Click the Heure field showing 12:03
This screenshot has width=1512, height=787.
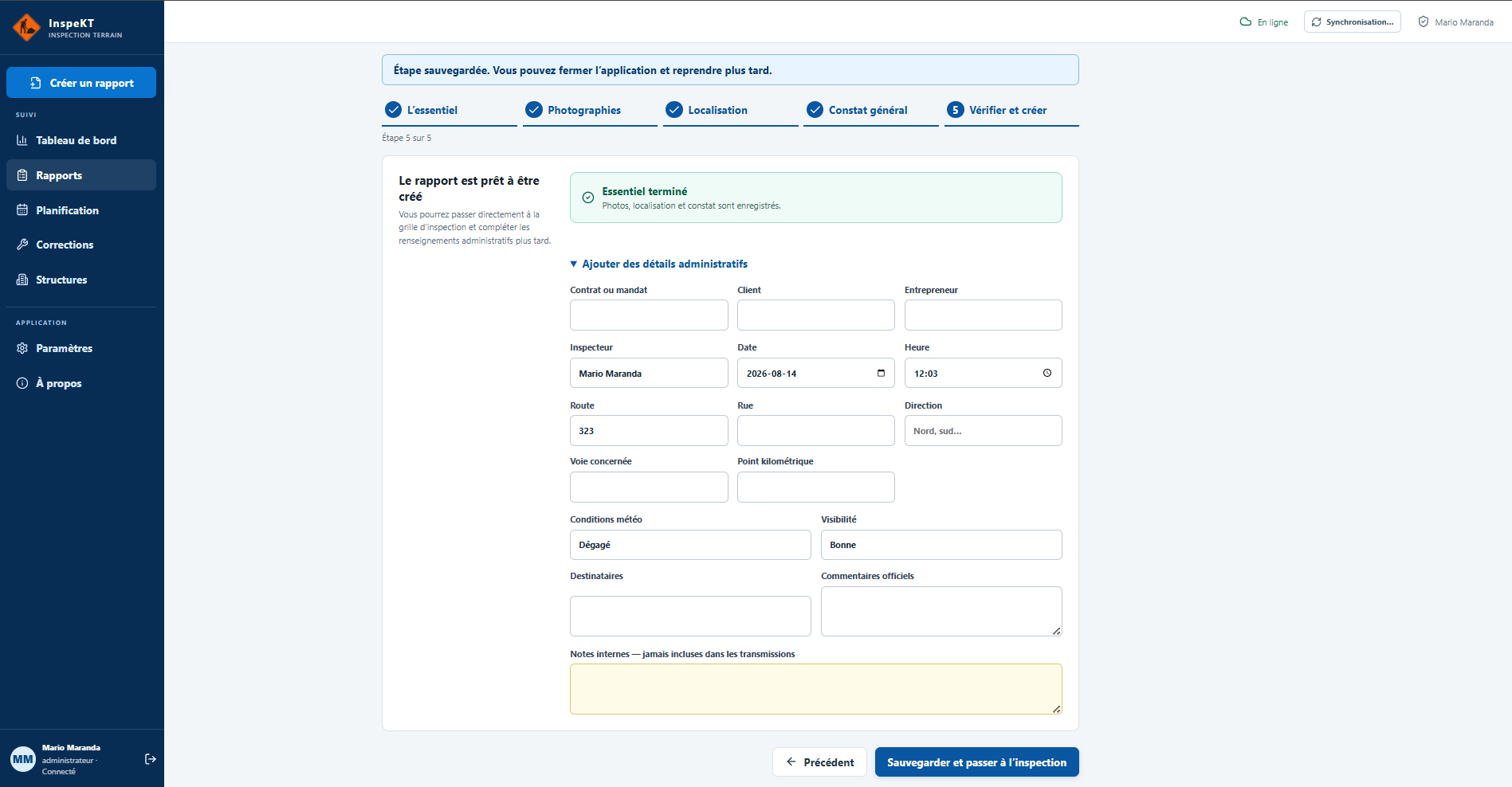click(x=984, y=373)
